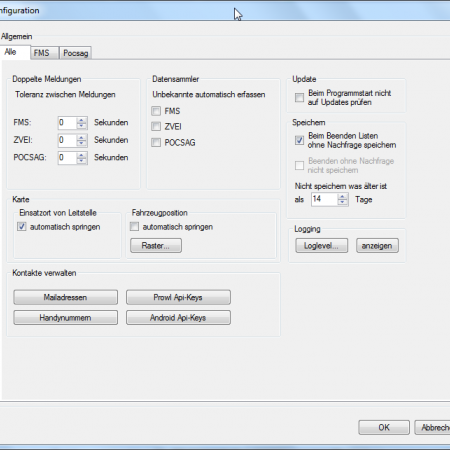Click the ZVEI seconds input field
450x450 pixels.
[68, 140]
